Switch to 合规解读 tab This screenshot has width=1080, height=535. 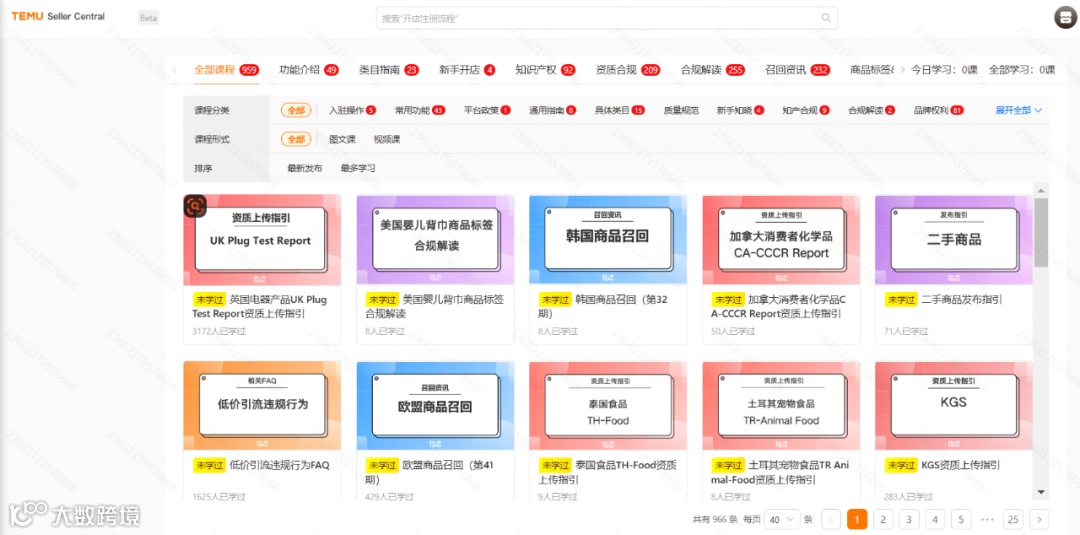pos(713,70)
